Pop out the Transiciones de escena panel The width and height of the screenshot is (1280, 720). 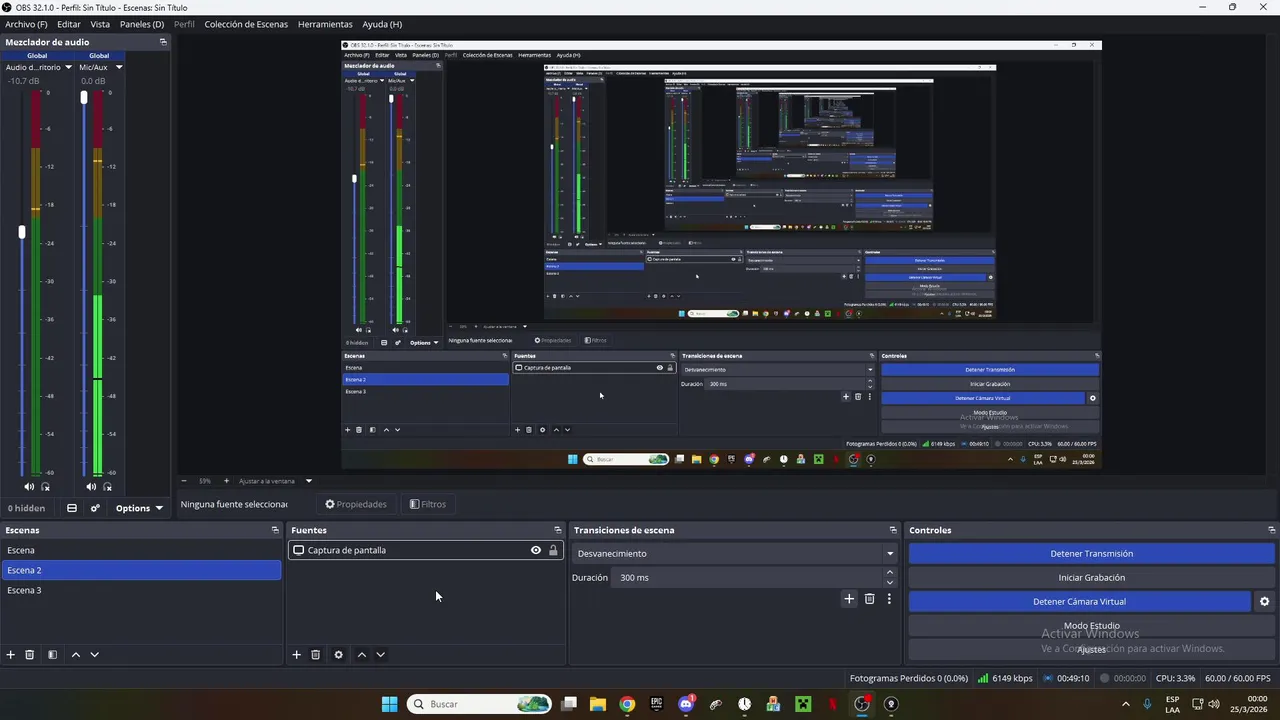pyautogui.click(x=893, y=530)
